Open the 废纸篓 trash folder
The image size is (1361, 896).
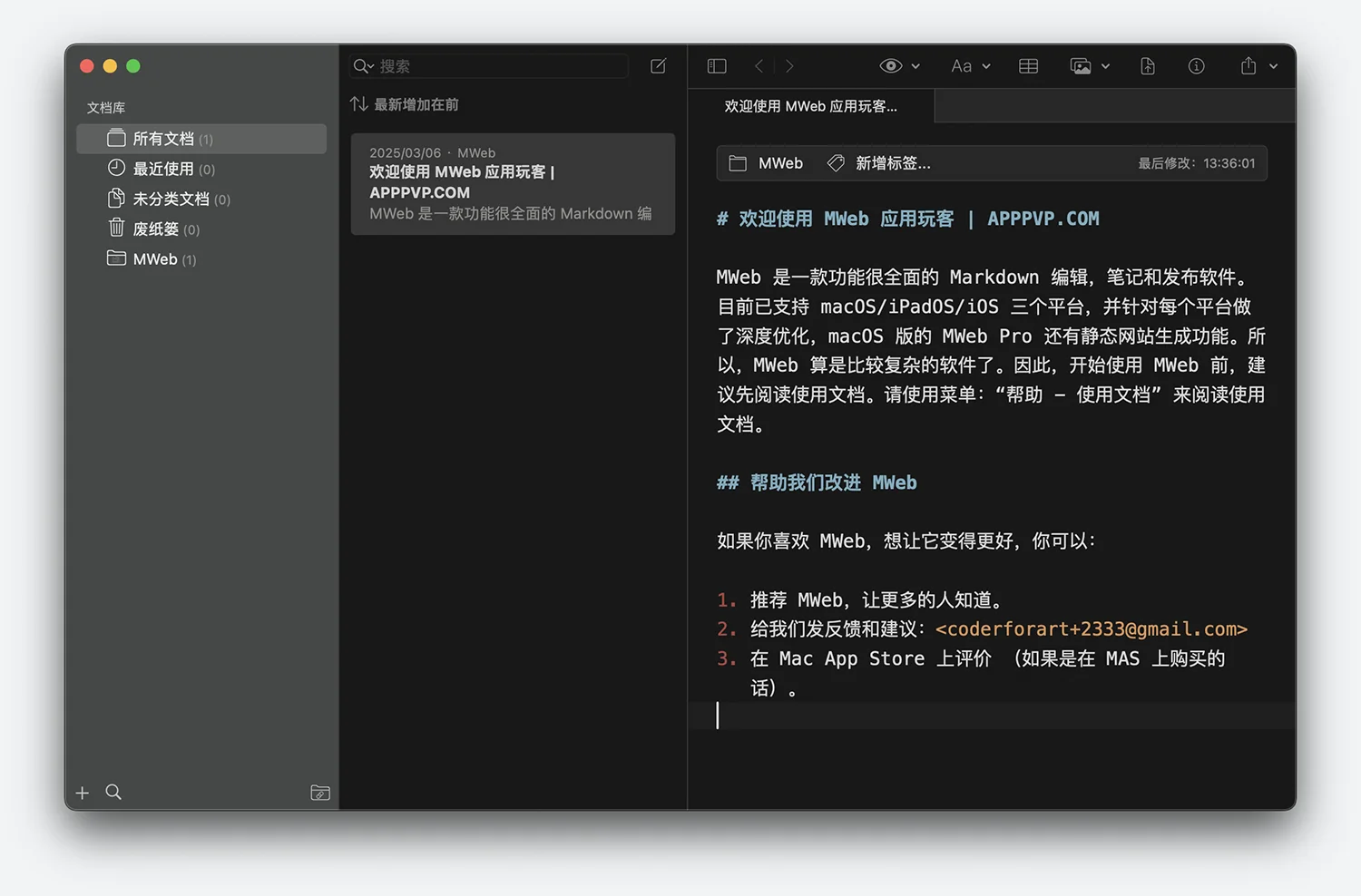(201, 229)
